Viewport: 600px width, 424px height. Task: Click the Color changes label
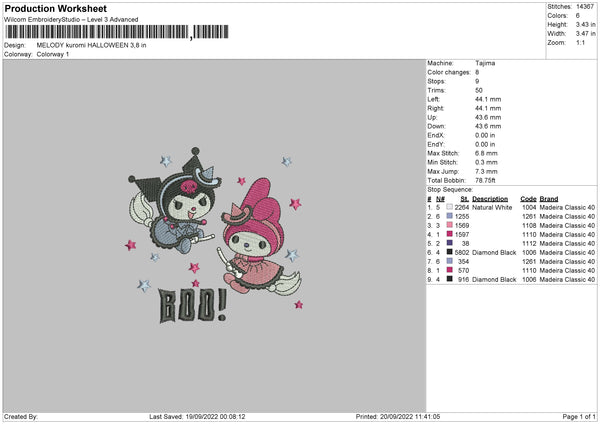[x=449, y=72]
